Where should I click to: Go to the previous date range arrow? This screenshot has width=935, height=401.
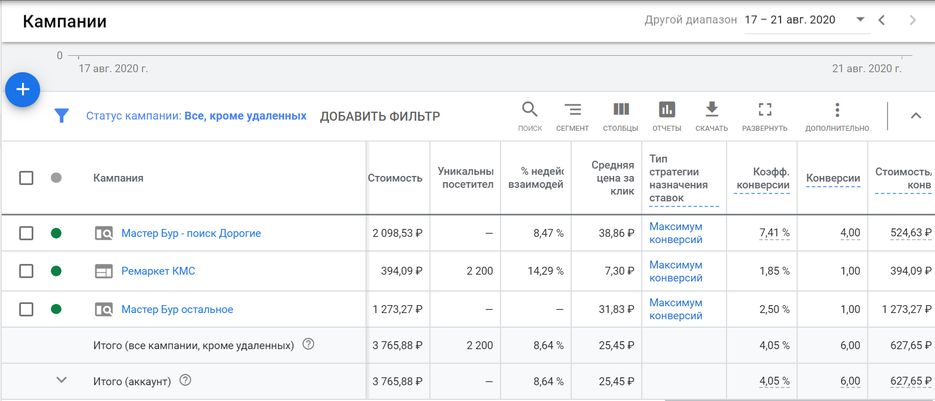(881, 20)
